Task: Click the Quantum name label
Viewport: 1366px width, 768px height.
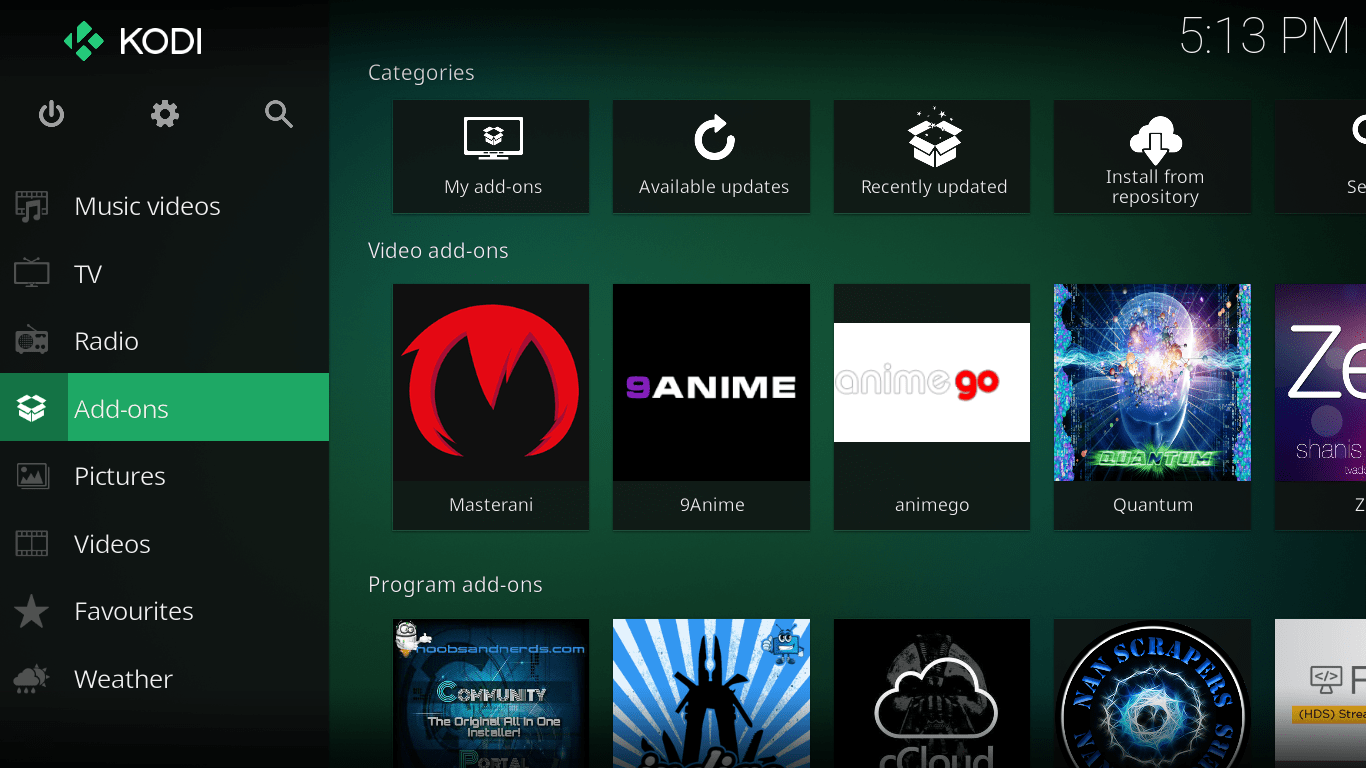Action: [x=1153, y=505]
